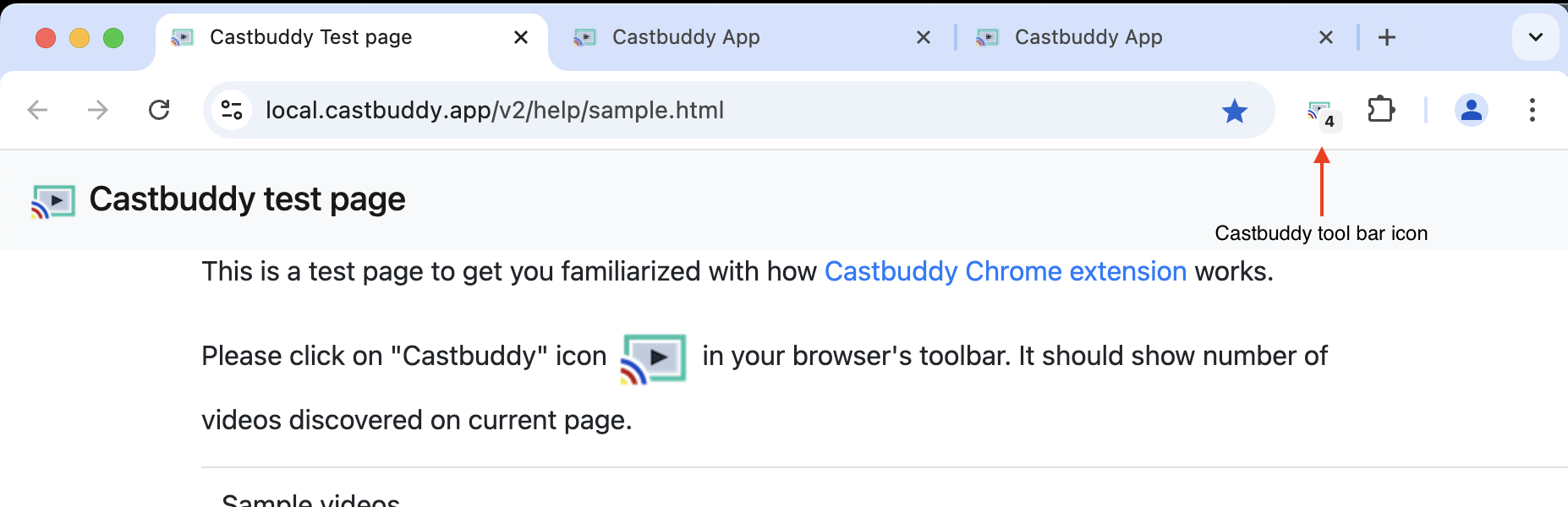
Task: Go forward to next page
Action: point(98,110)
